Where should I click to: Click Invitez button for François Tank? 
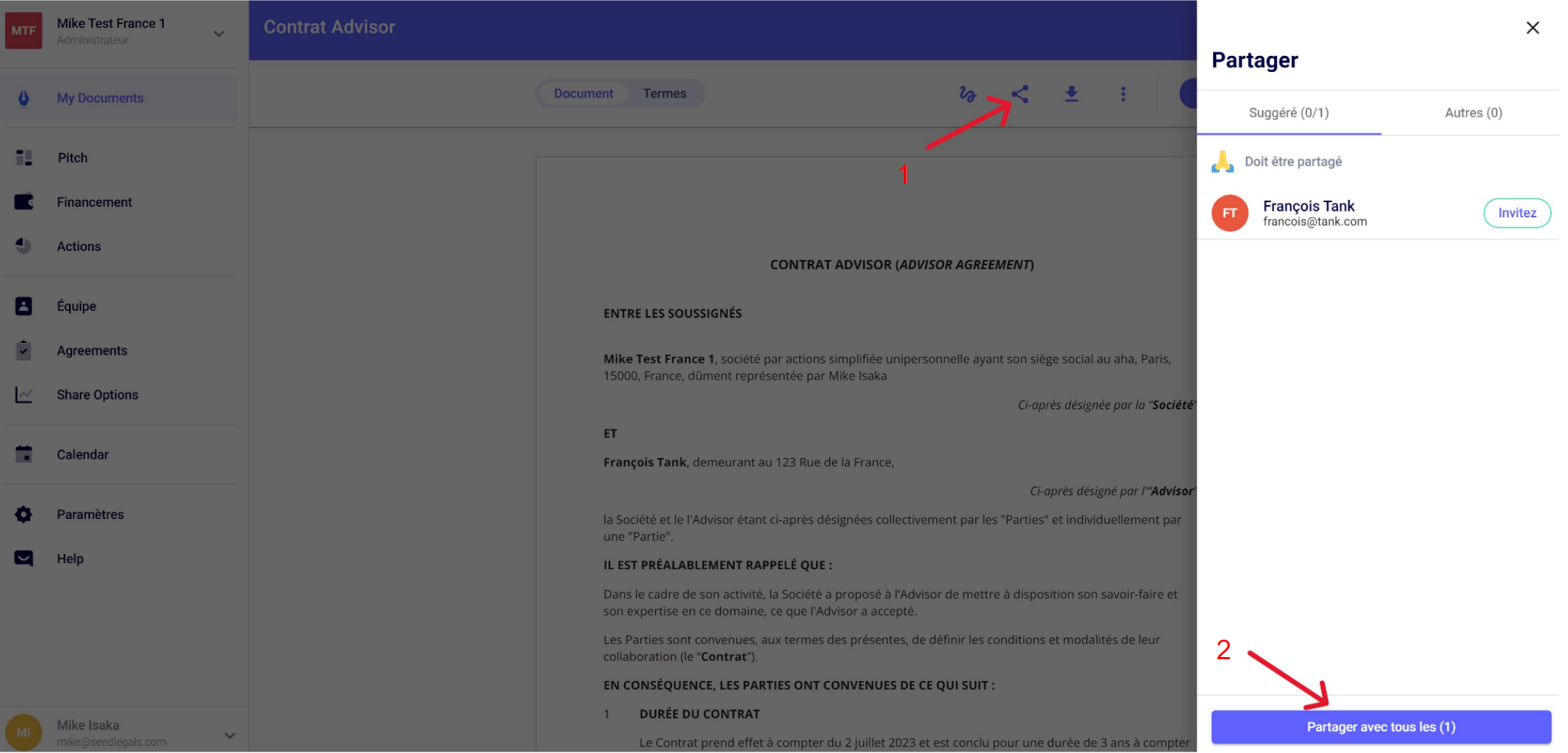coord(1516,214)
